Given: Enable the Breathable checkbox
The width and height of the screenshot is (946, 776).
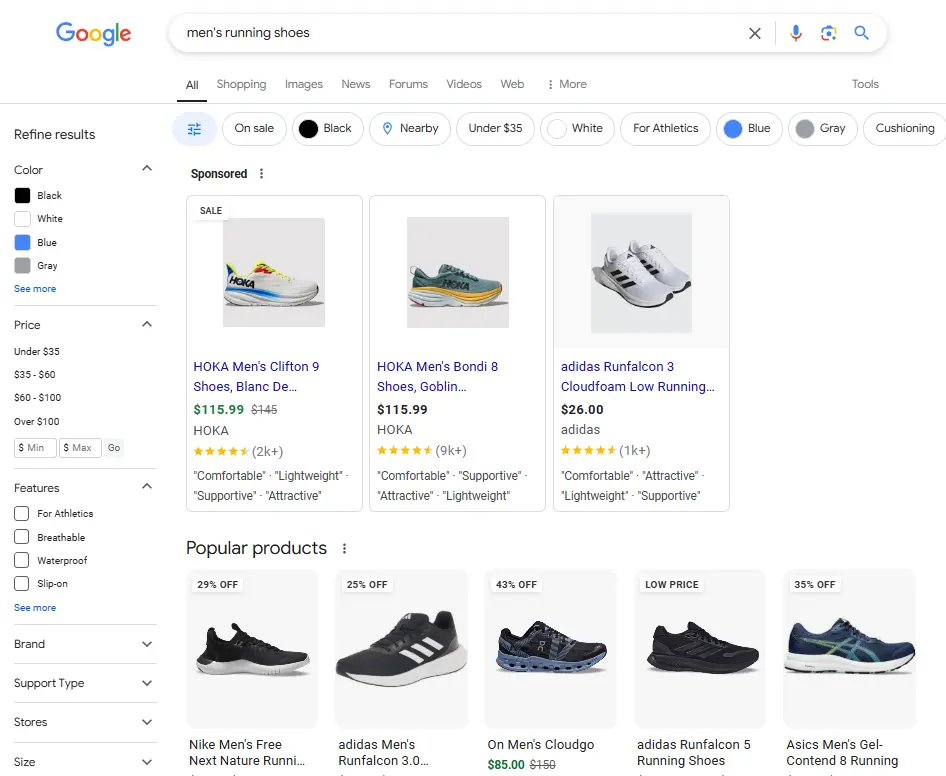Looking at the screenshot, I should click(x=22, y=537).
